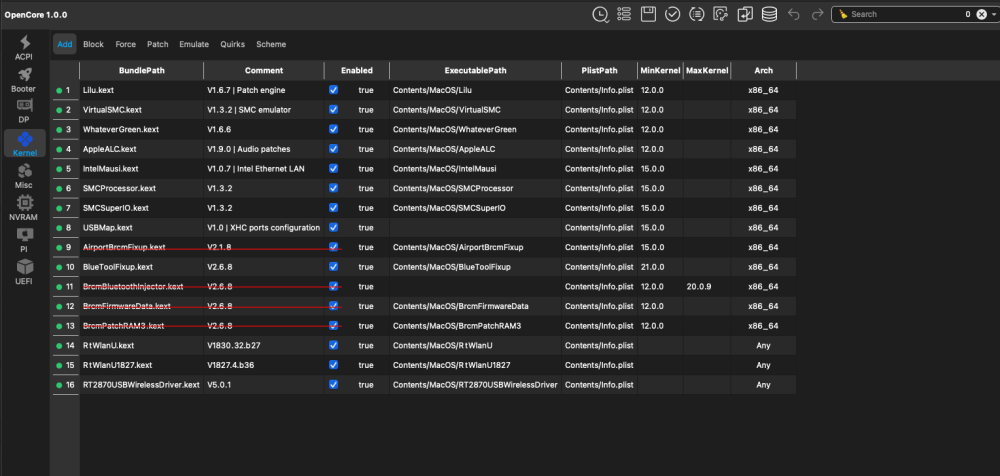Select the SMCProcessor.kext bundle path cell
Viewport: 1000px width, 476px height.
click(142, 188)
